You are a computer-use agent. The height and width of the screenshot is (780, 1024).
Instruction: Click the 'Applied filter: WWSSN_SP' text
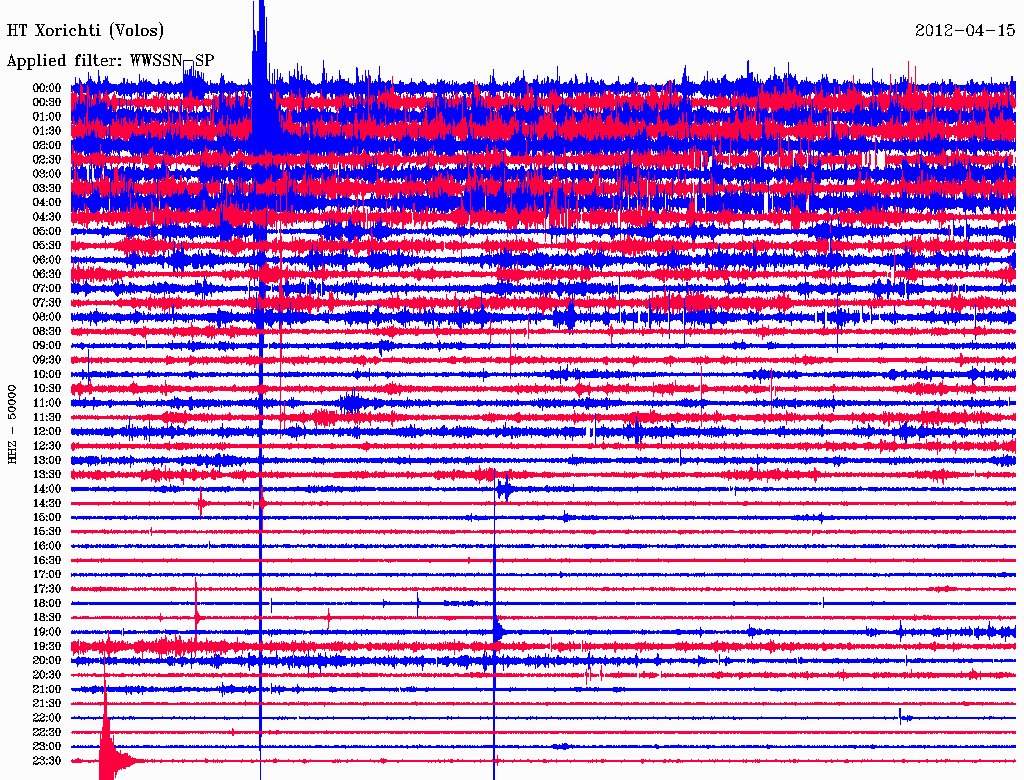tap(110, 61)
